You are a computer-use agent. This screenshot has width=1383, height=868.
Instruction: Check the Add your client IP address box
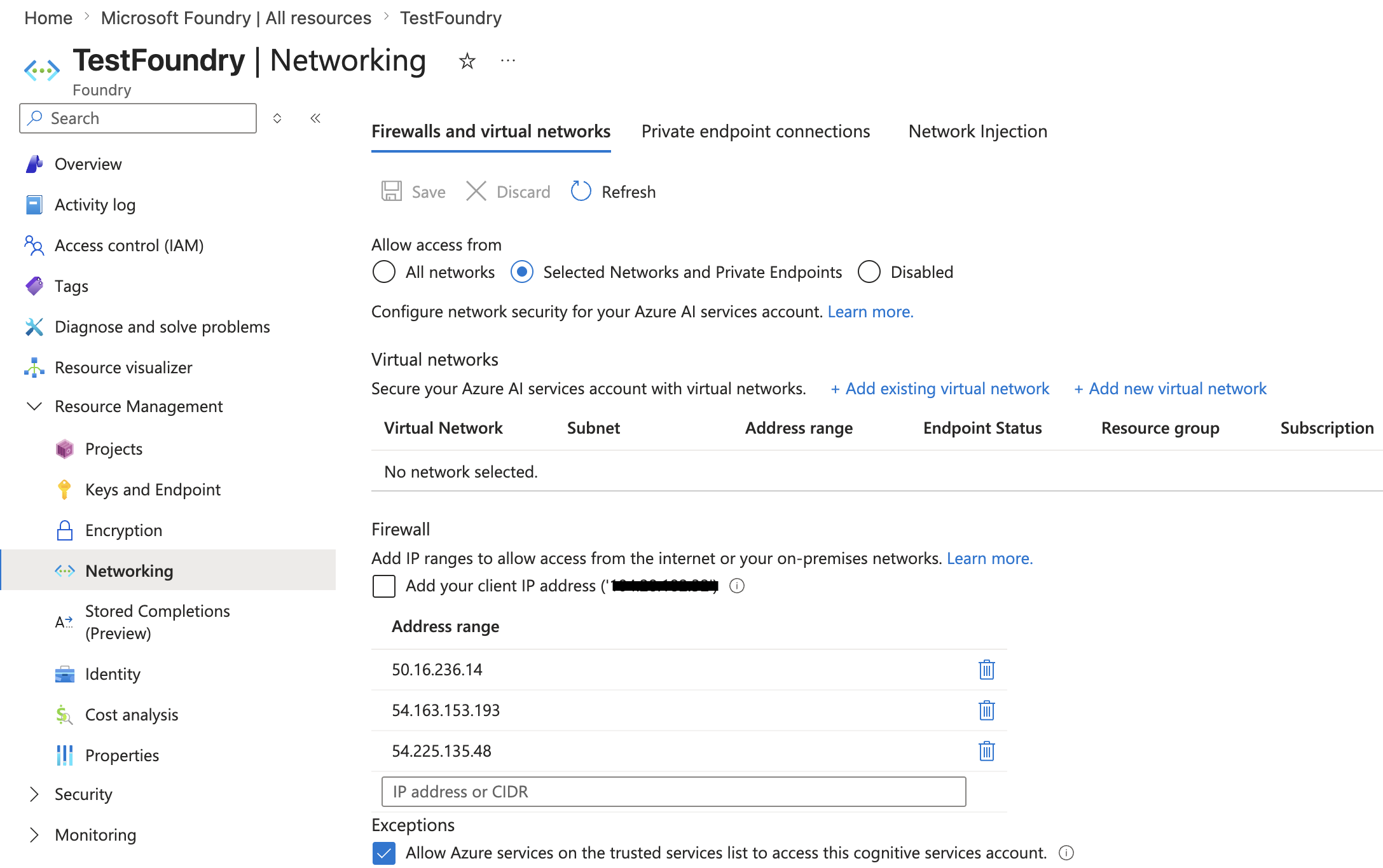pyautogui.click(x=384, y=586)
